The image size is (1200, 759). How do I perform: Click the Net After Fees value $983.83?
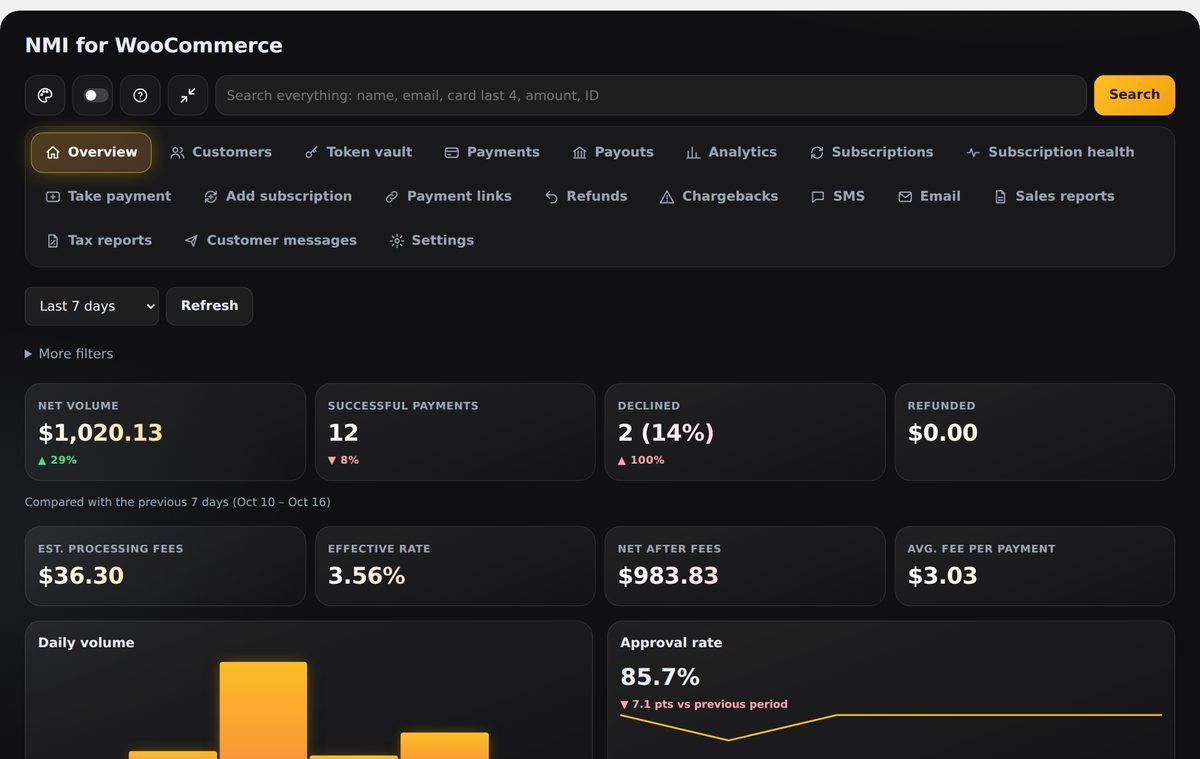[668, 576]
